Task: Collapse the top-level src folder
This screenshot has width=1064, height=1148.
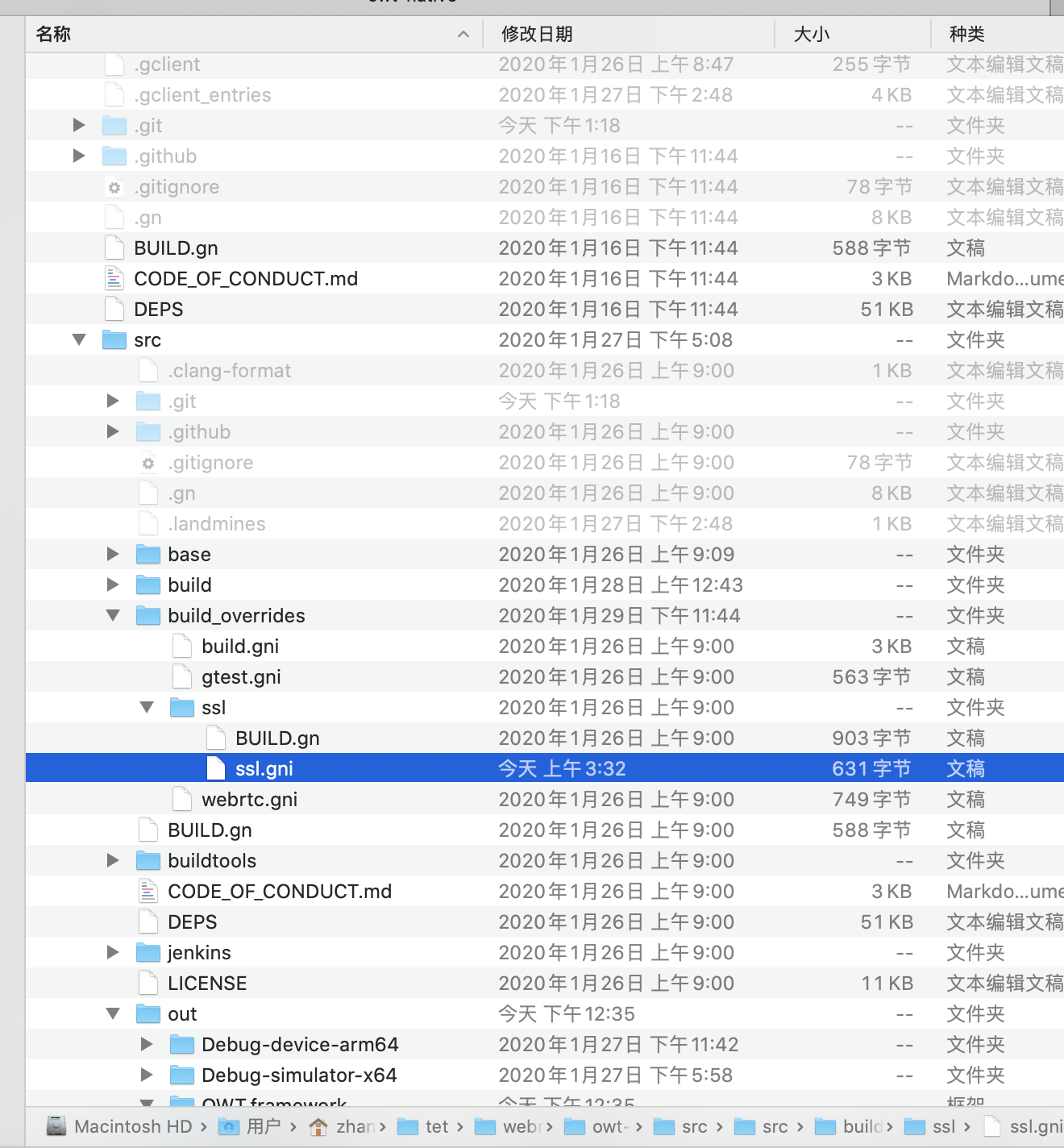Action: [79, 340]
